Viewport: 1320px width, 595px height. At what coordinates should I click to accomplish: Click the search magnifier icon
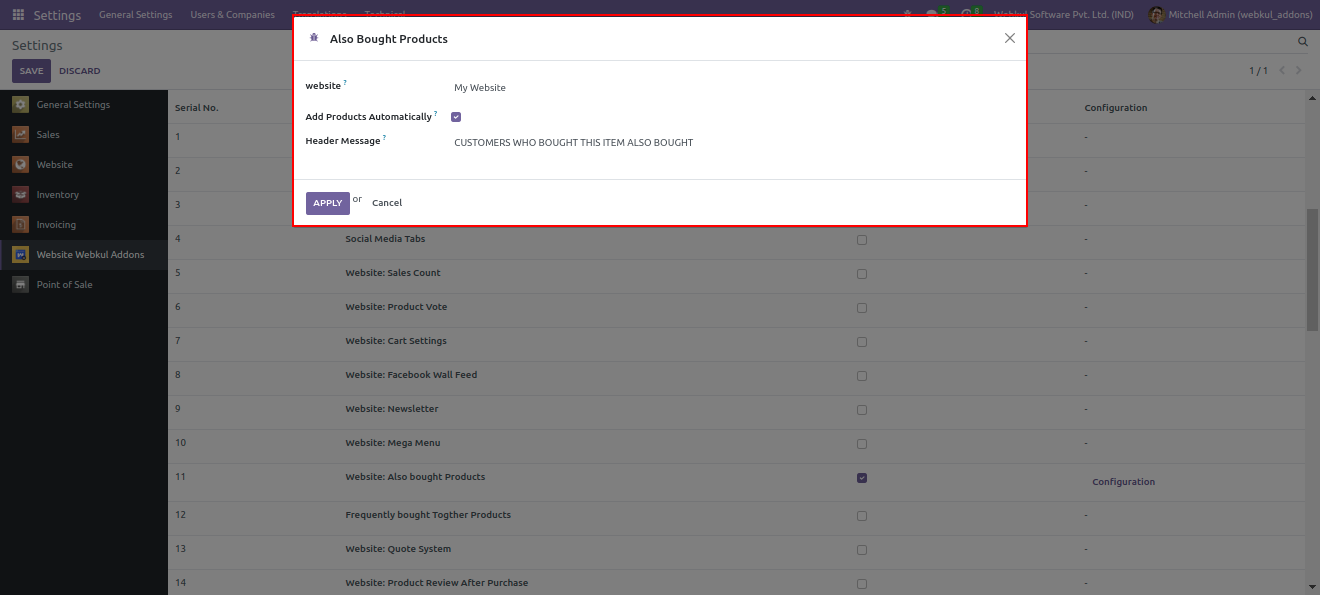tap(1302, 42)
